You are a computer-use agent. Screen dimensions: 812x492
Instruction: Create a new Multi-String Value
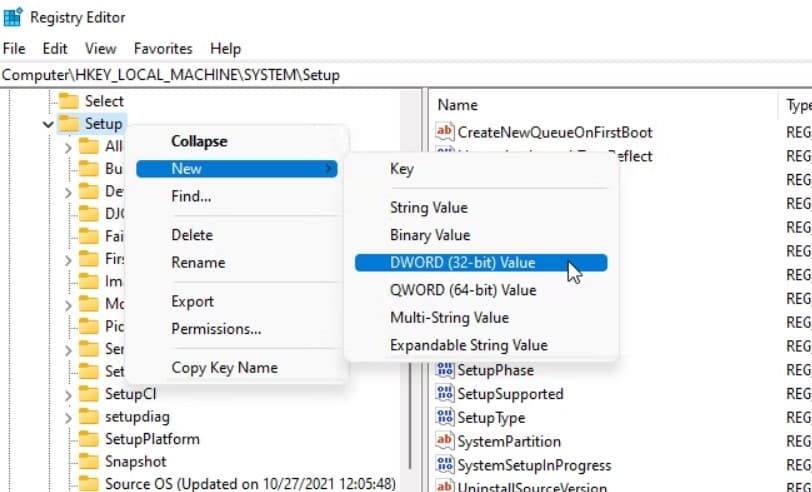click(x=449, y=317)
